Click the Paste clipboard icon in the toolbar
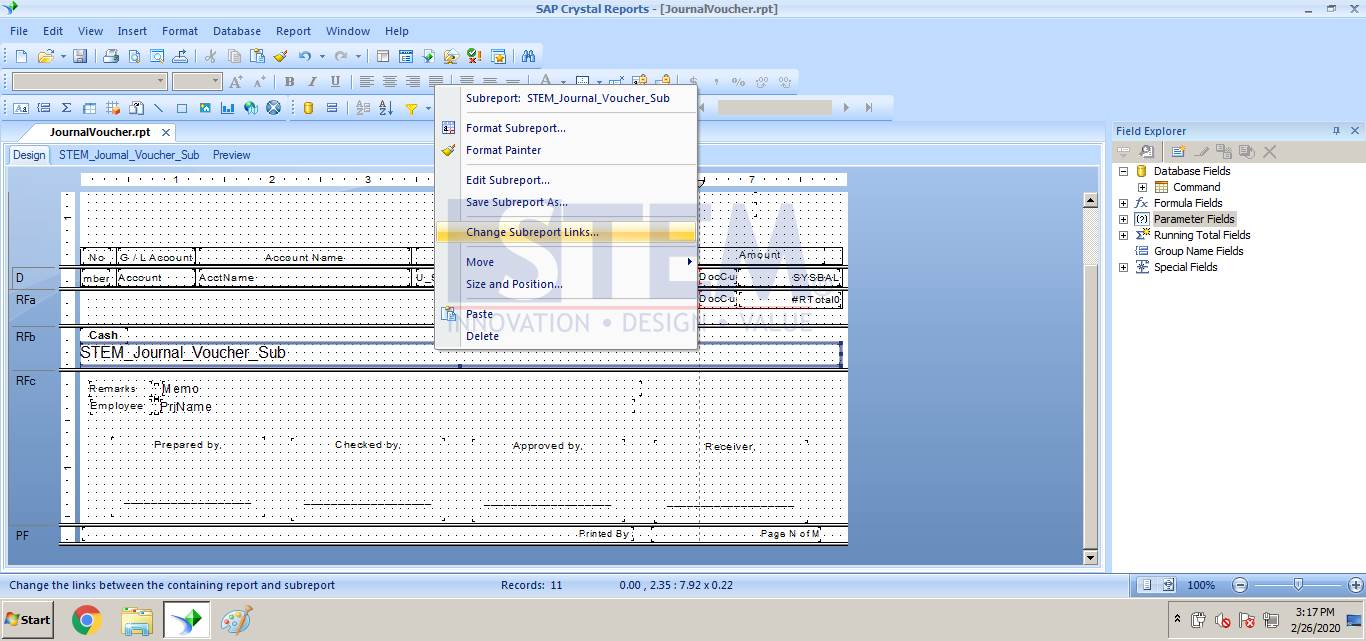This screenshot has width=1366, height=641. [x=257, y=57]
